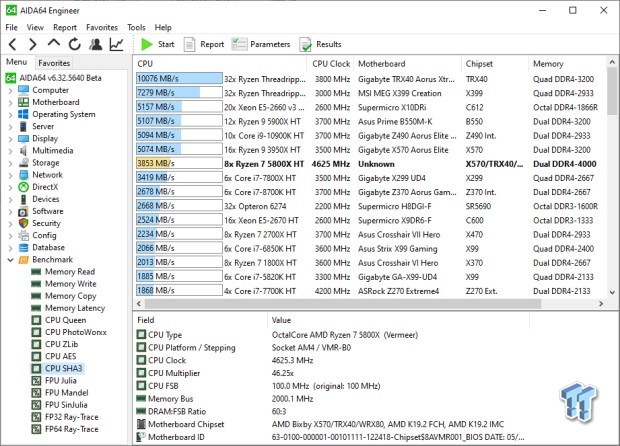Open the Help menu

pos(163,27)
